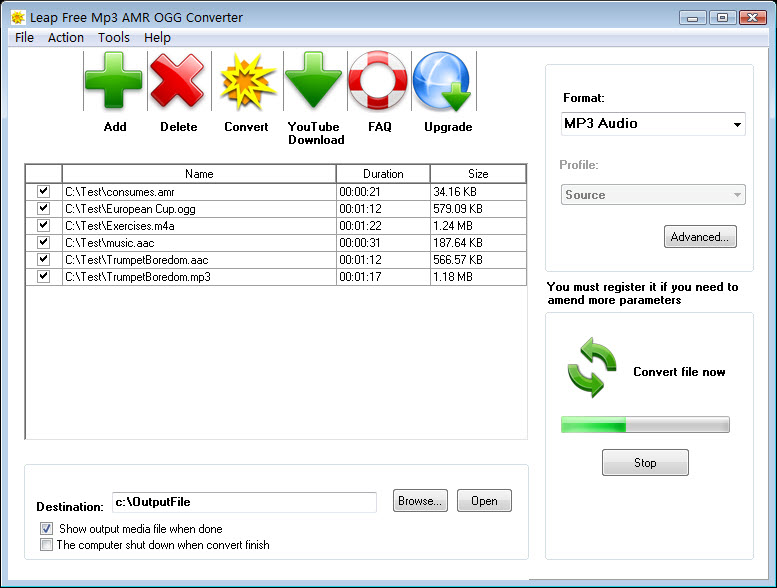Click the Open destination button
This screenshot has height=588, width=777.
click(484, 501)
